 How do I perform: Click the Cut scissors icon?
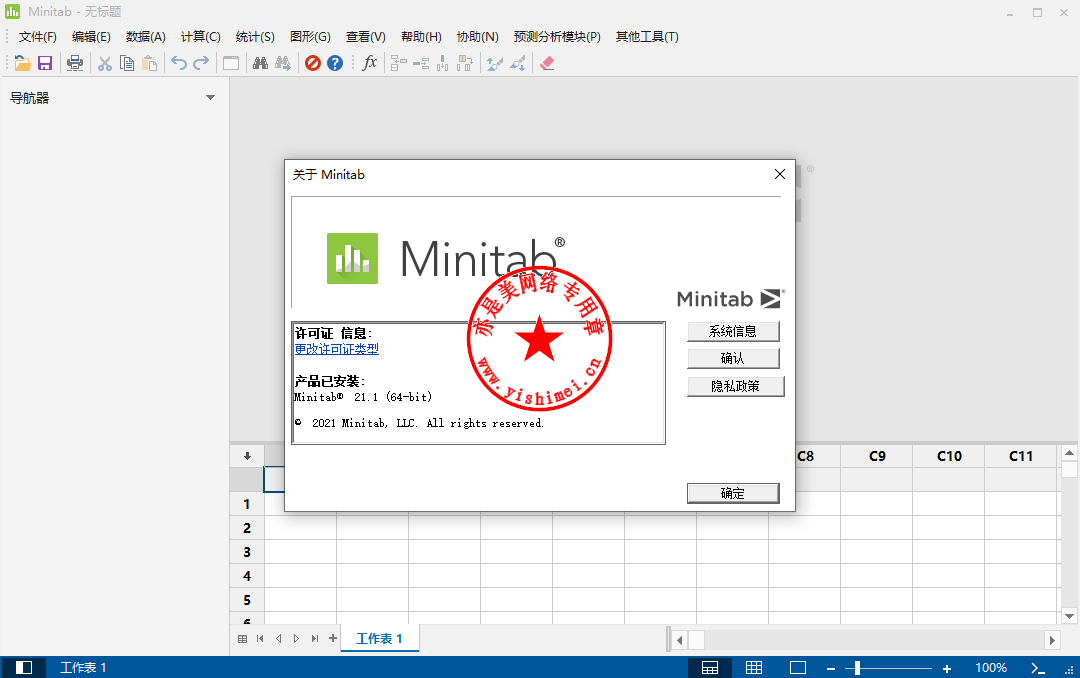[x=105, y=63]
